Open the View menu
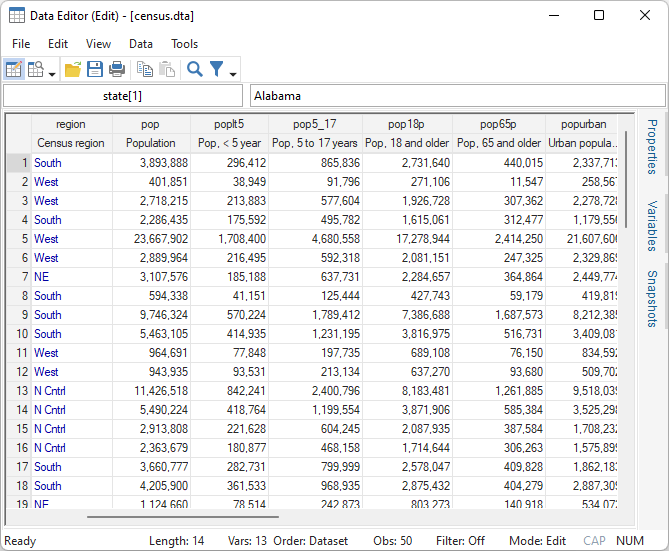This screenshot has height=551, width=669. [98, 44]
